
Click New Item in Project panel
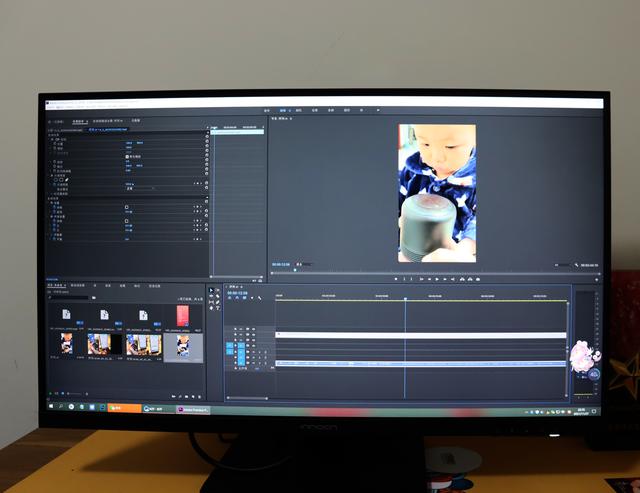pyautogui.click(x=193, y=397)
